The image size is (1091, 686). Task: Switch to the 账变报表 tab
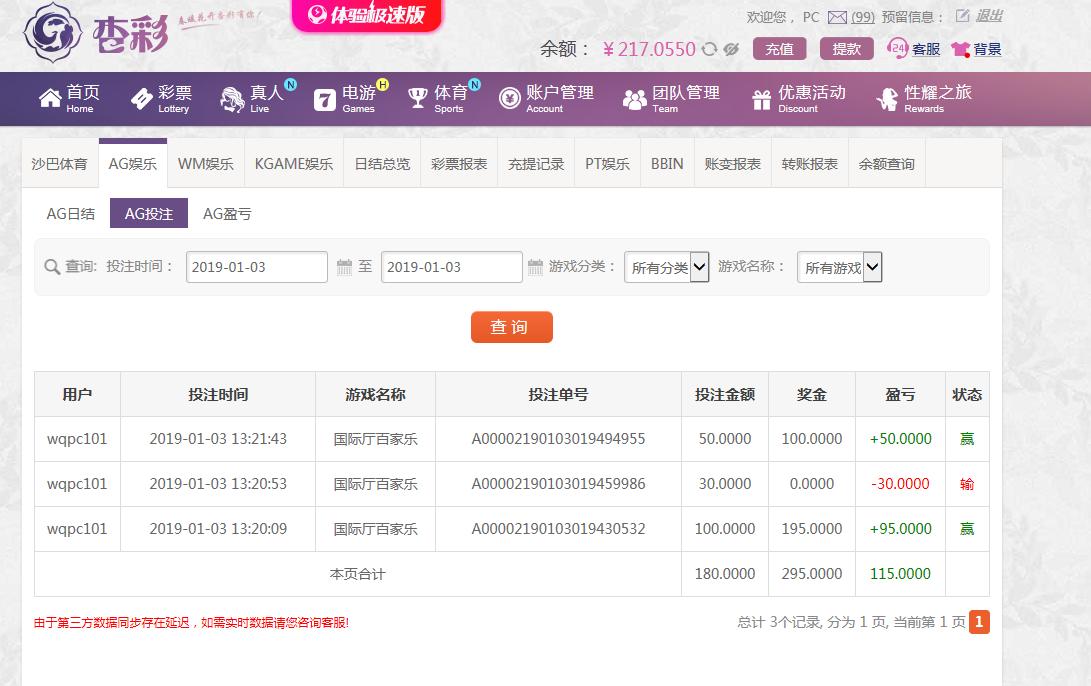coord(733,164)
